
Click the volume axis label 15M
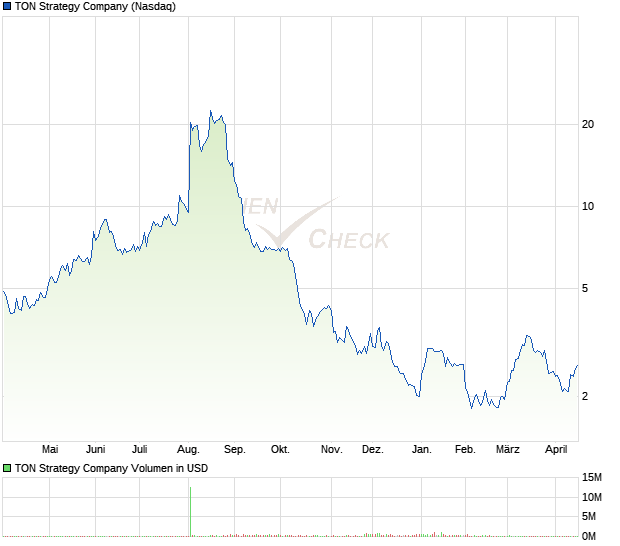click(592, 477)
